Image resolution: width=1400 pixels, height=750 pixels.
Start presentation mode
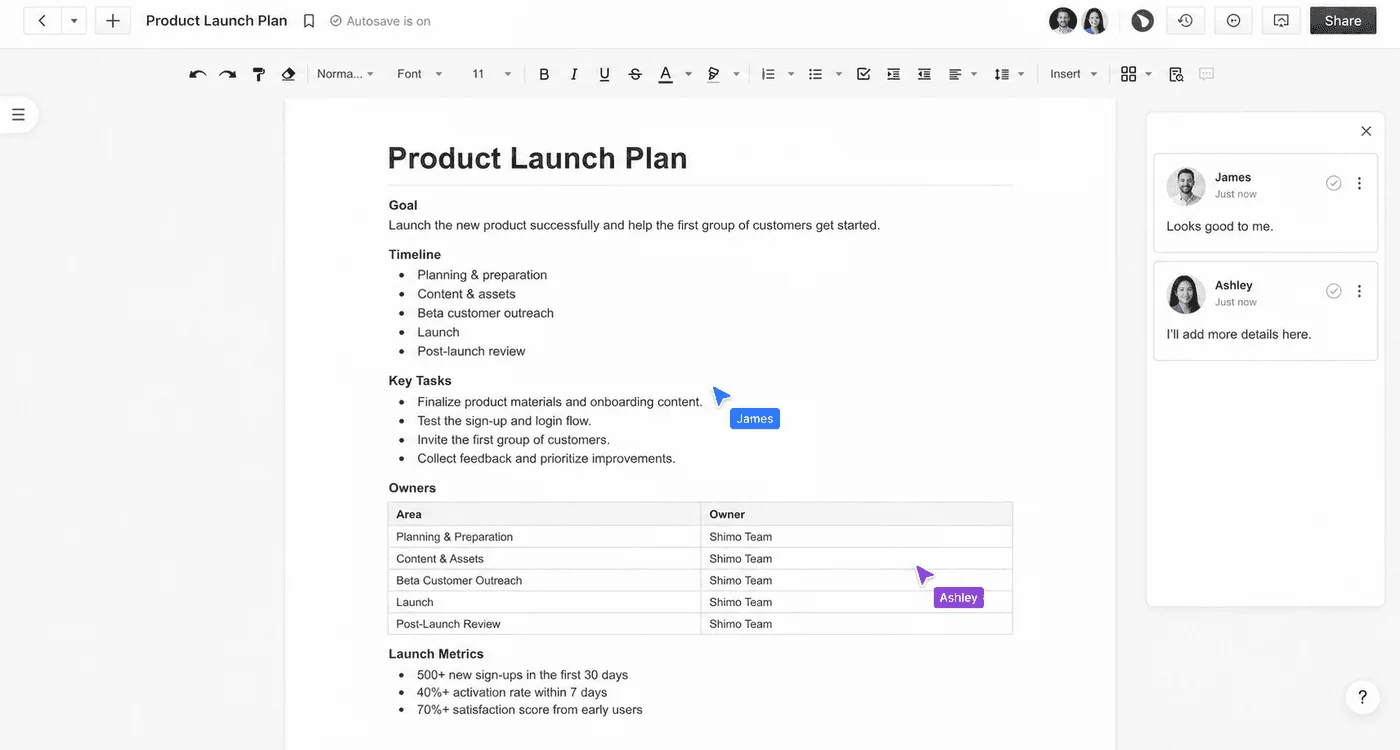1281,21
